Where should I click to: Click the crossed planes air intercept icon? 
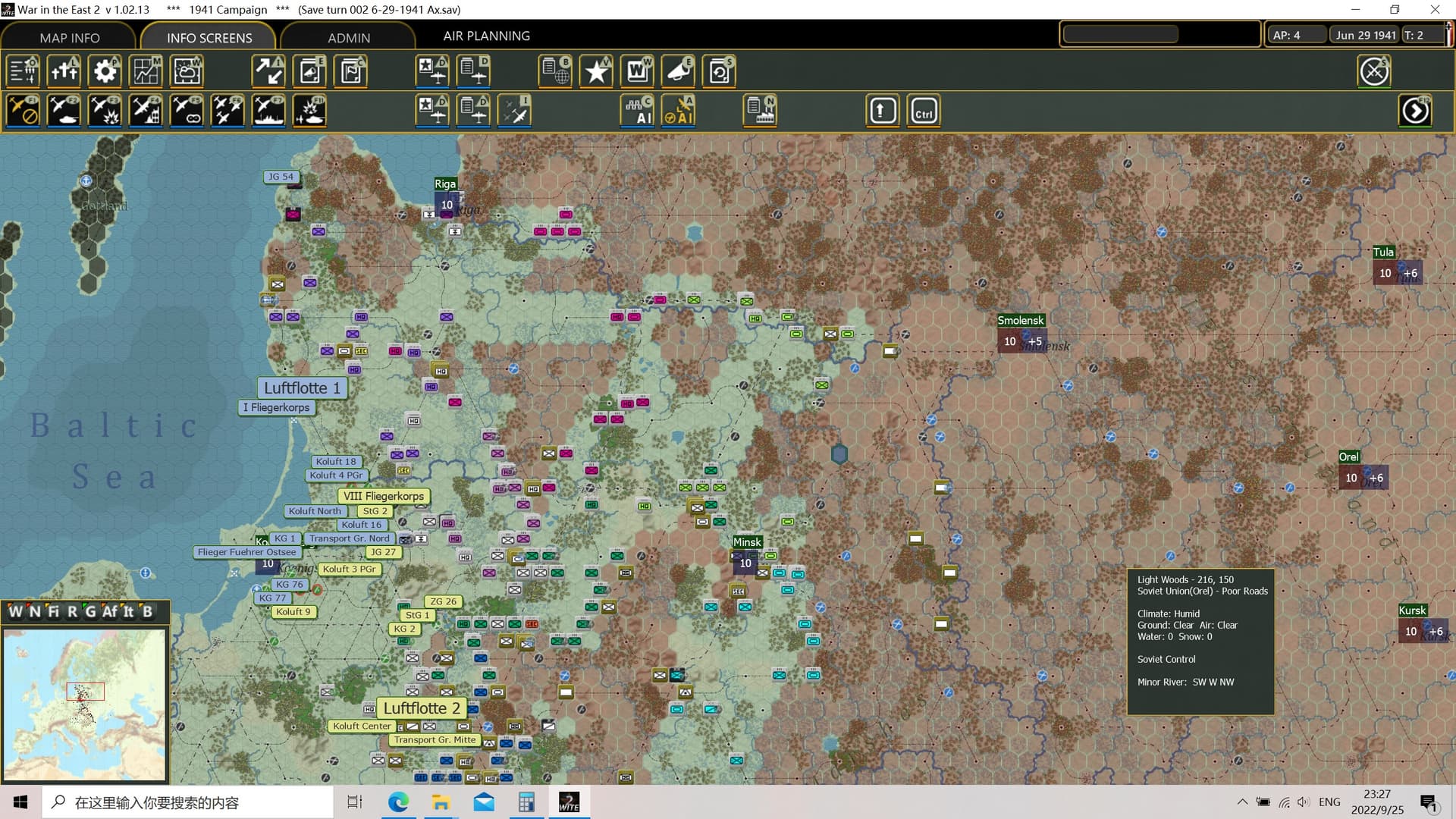pos(514,111)
